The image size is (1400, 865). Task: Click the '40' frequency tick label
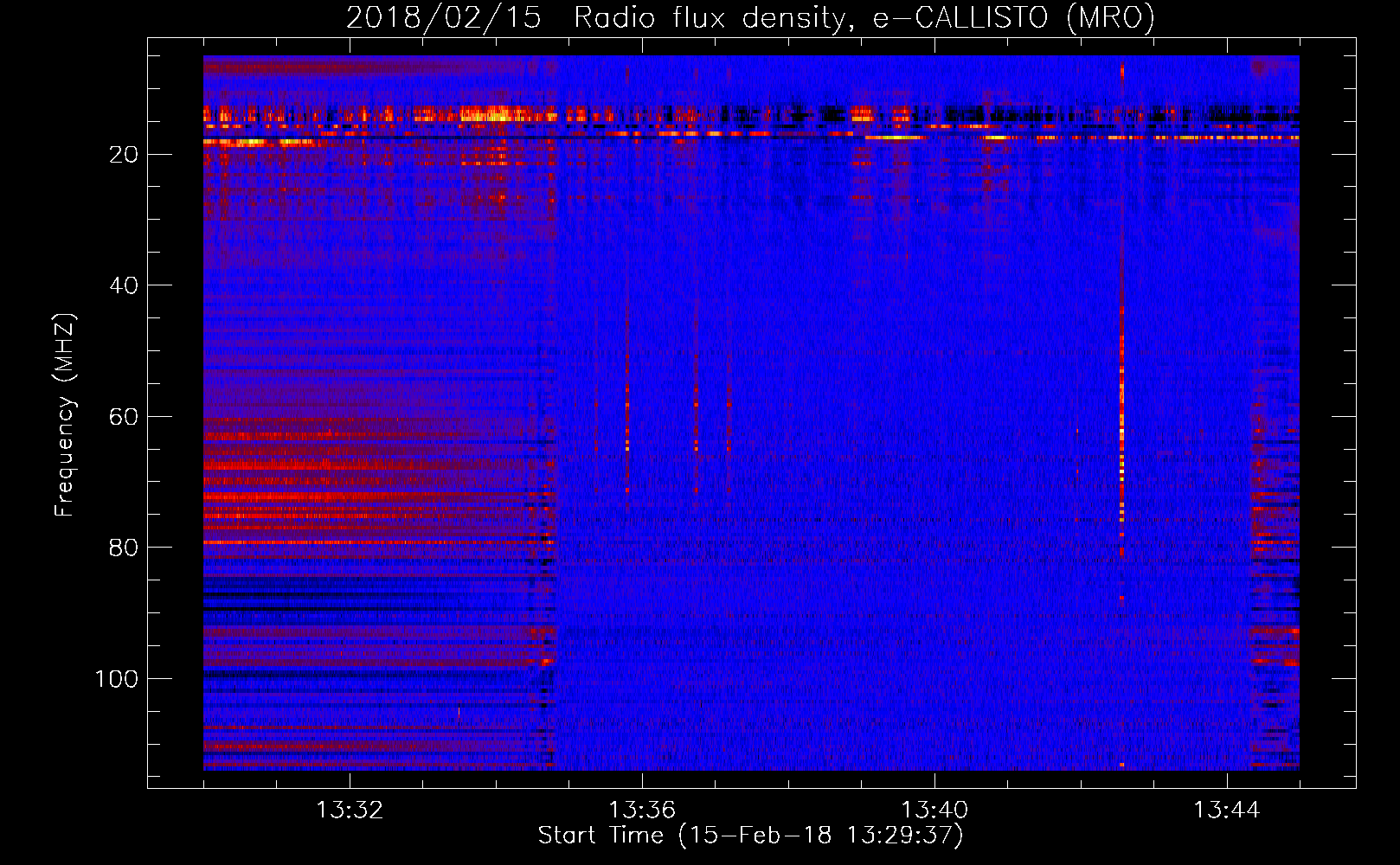click(124, 285)
